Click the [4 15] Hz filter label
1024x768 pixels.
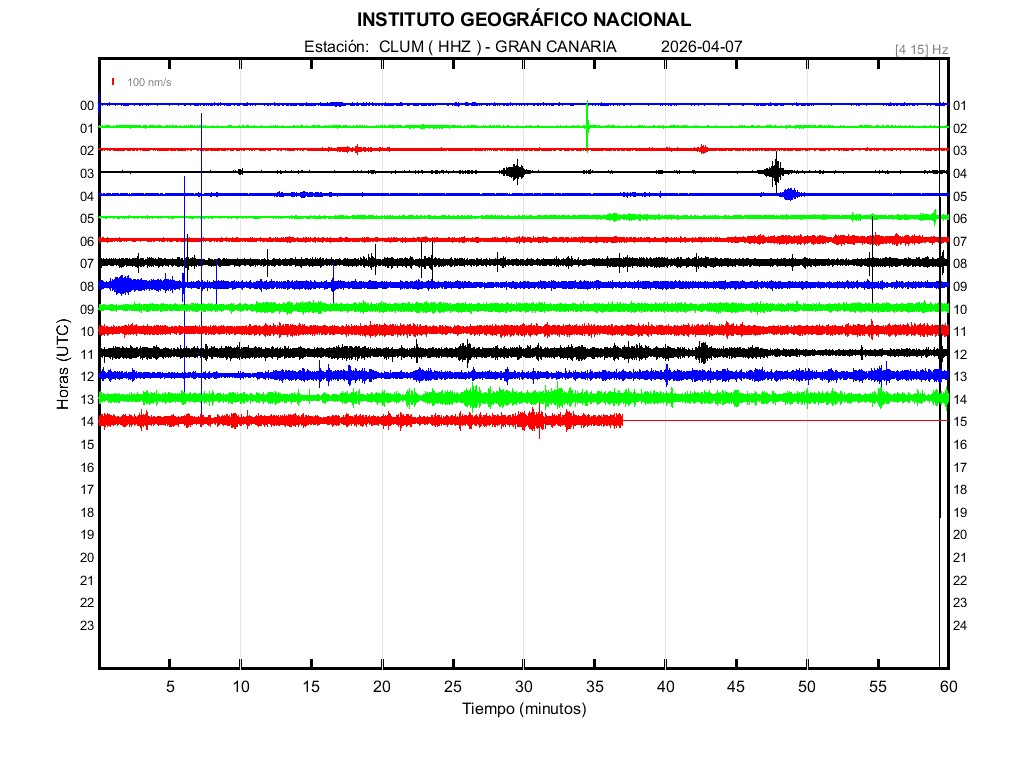click(921, 49)
